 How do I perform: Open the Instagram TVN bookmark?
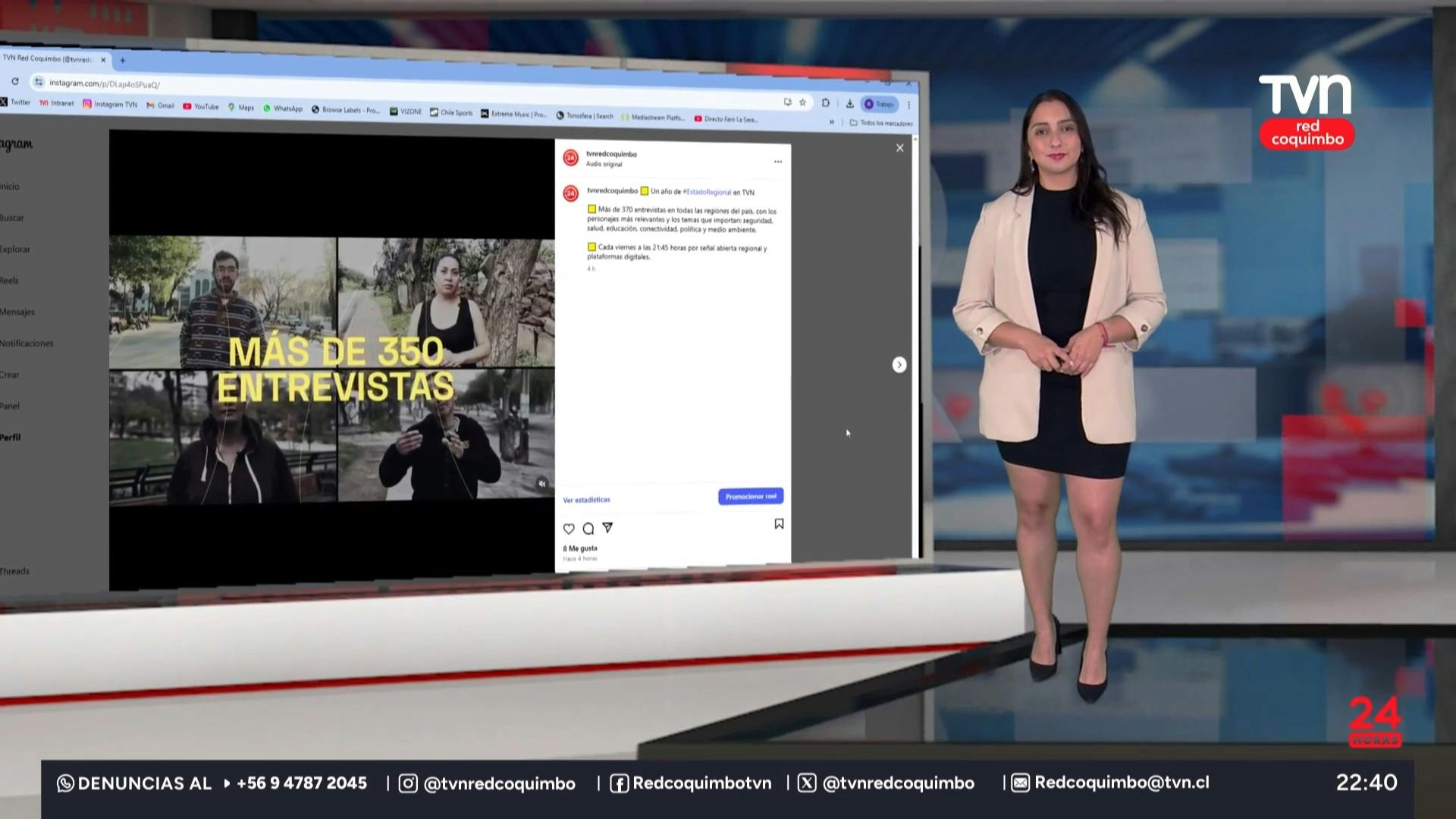pos(110,105)
